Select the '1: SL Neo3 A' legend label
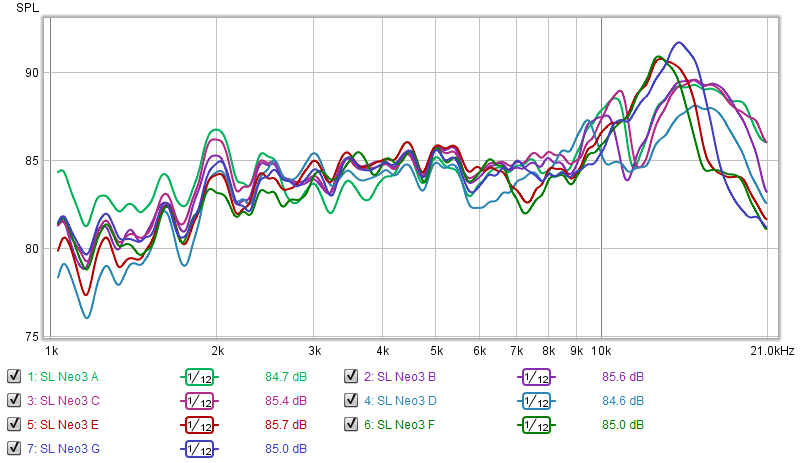The width and height of the screenshot is (800, 463). 63,377
